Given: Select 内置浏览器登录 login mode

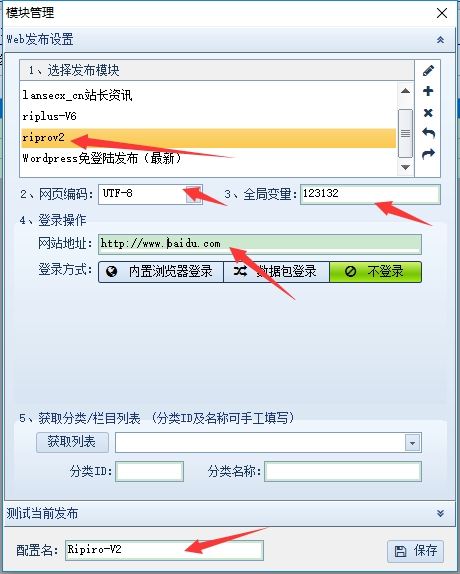Looking at the screenshot, I should tap(161, 272).
